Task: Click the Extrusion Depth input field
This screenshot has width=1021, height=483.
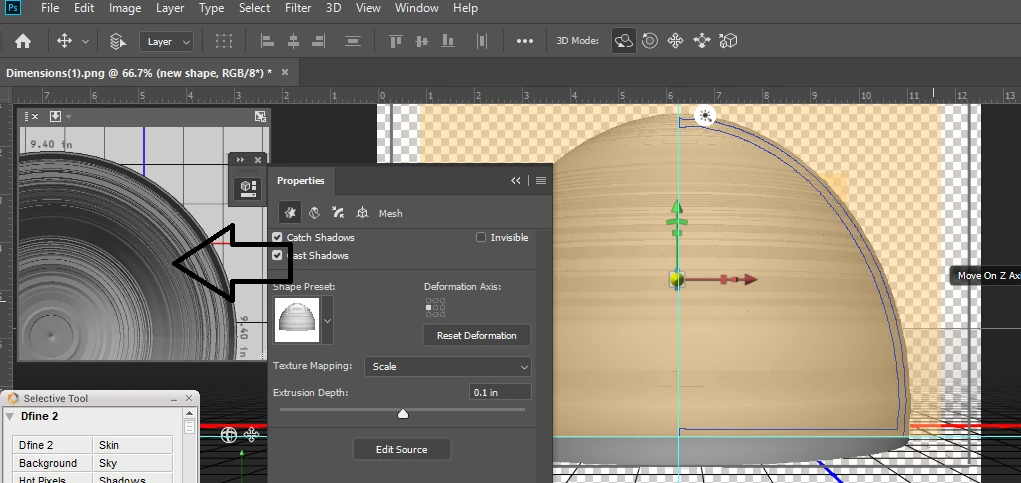Action: pyautogui.click(x=500, y=393)
